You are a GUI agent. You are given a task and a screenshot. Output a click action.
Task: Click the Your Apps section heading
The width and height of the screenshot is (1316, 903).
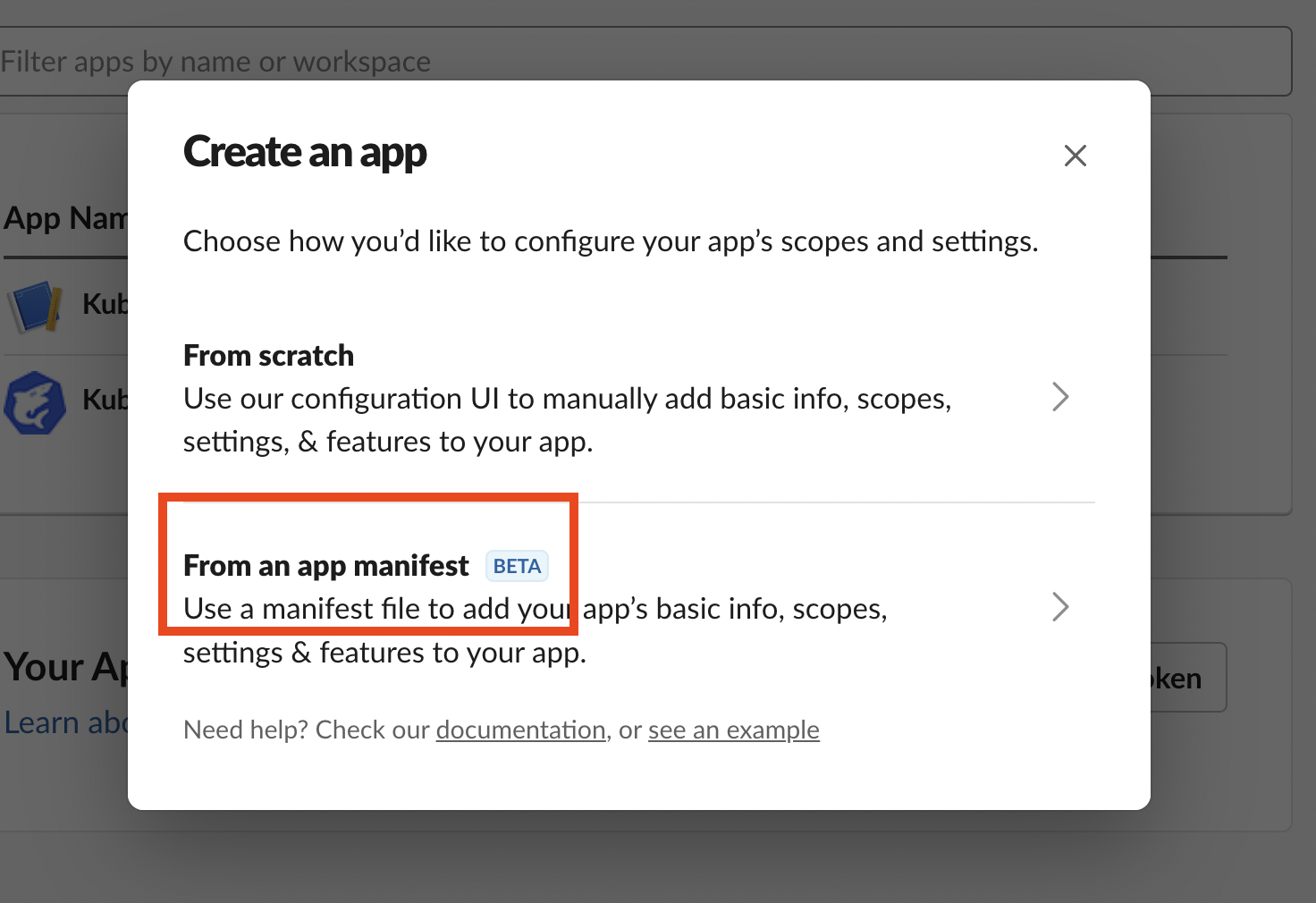tap(65, 667)
